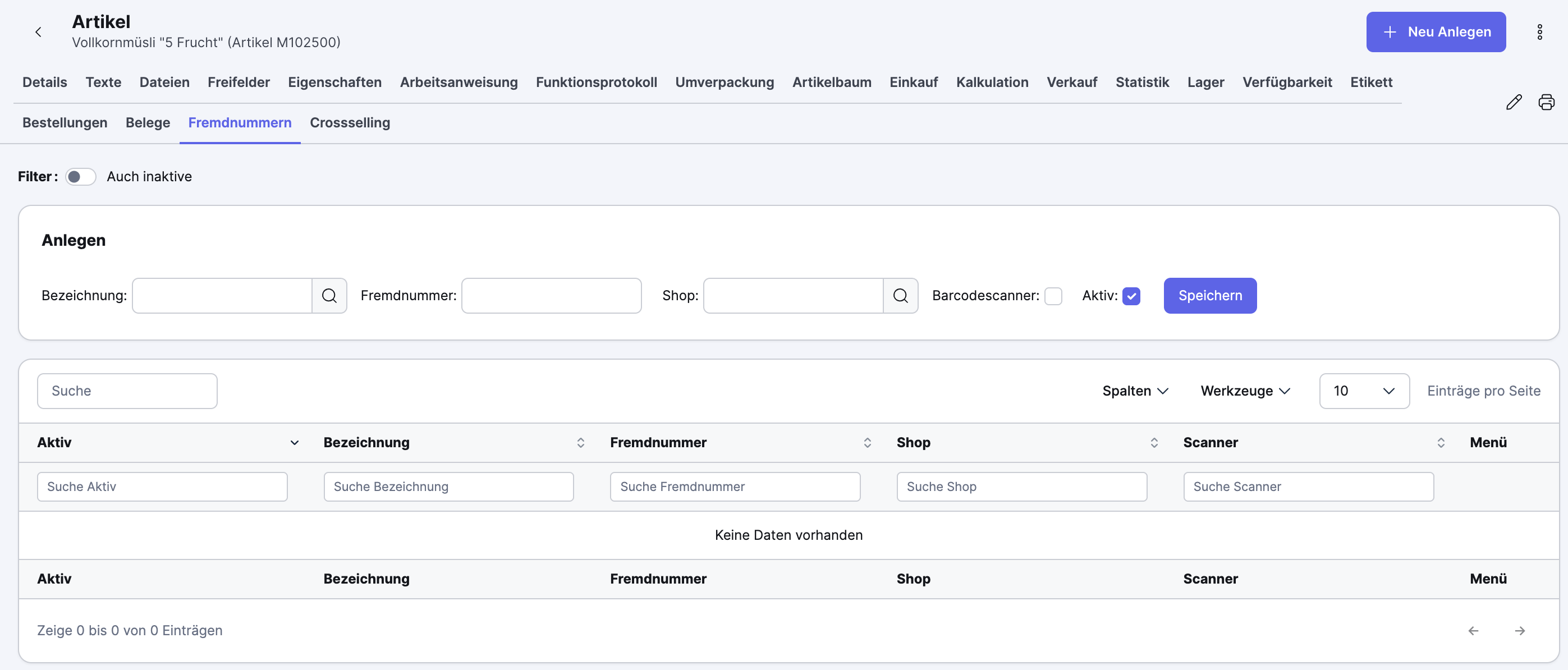Open the Kalkulation tab
This screenshot has height=670, width=1568.
point(992,82)
